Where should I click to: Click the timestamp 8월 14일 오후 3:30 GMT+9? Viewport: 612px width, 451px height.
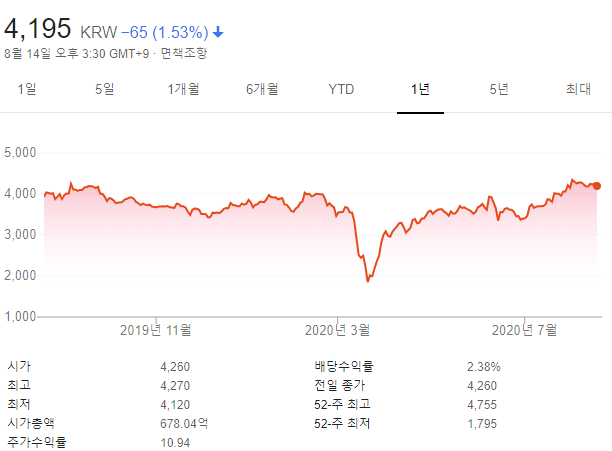click(76, 53)
